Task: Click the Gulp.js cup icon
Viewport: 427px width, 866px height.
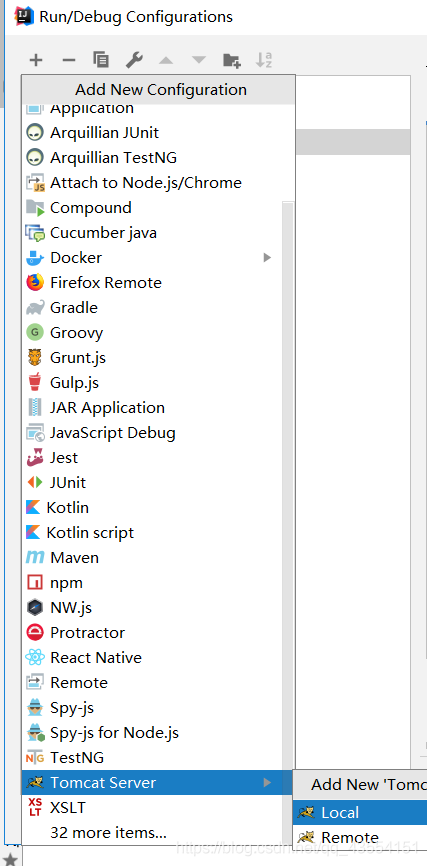Action: (35, 383)
